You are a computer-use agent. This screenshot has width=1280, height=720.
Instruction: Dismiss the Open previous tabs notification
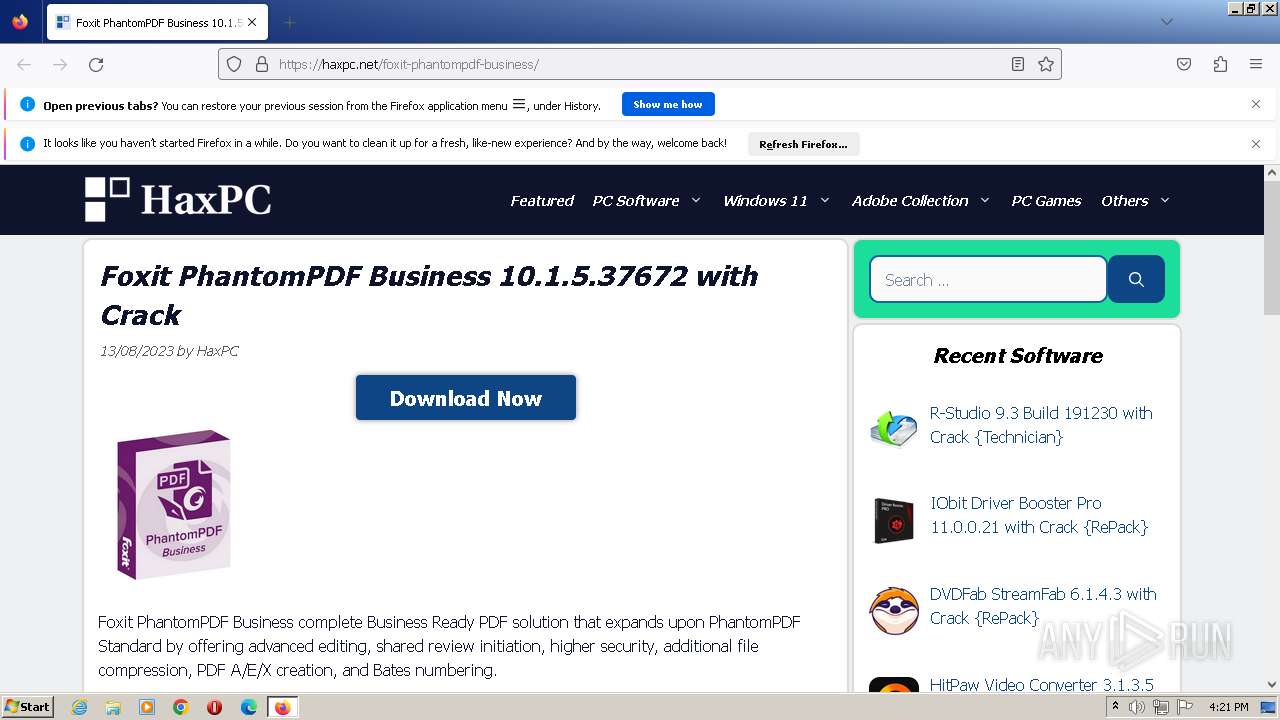pyautogui.click(x=1256, y=104)
